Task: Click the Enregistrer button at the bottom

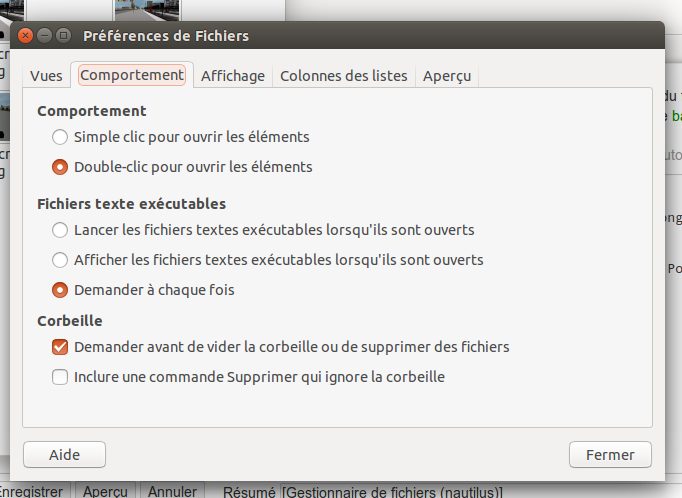Action: click(33, 492)
